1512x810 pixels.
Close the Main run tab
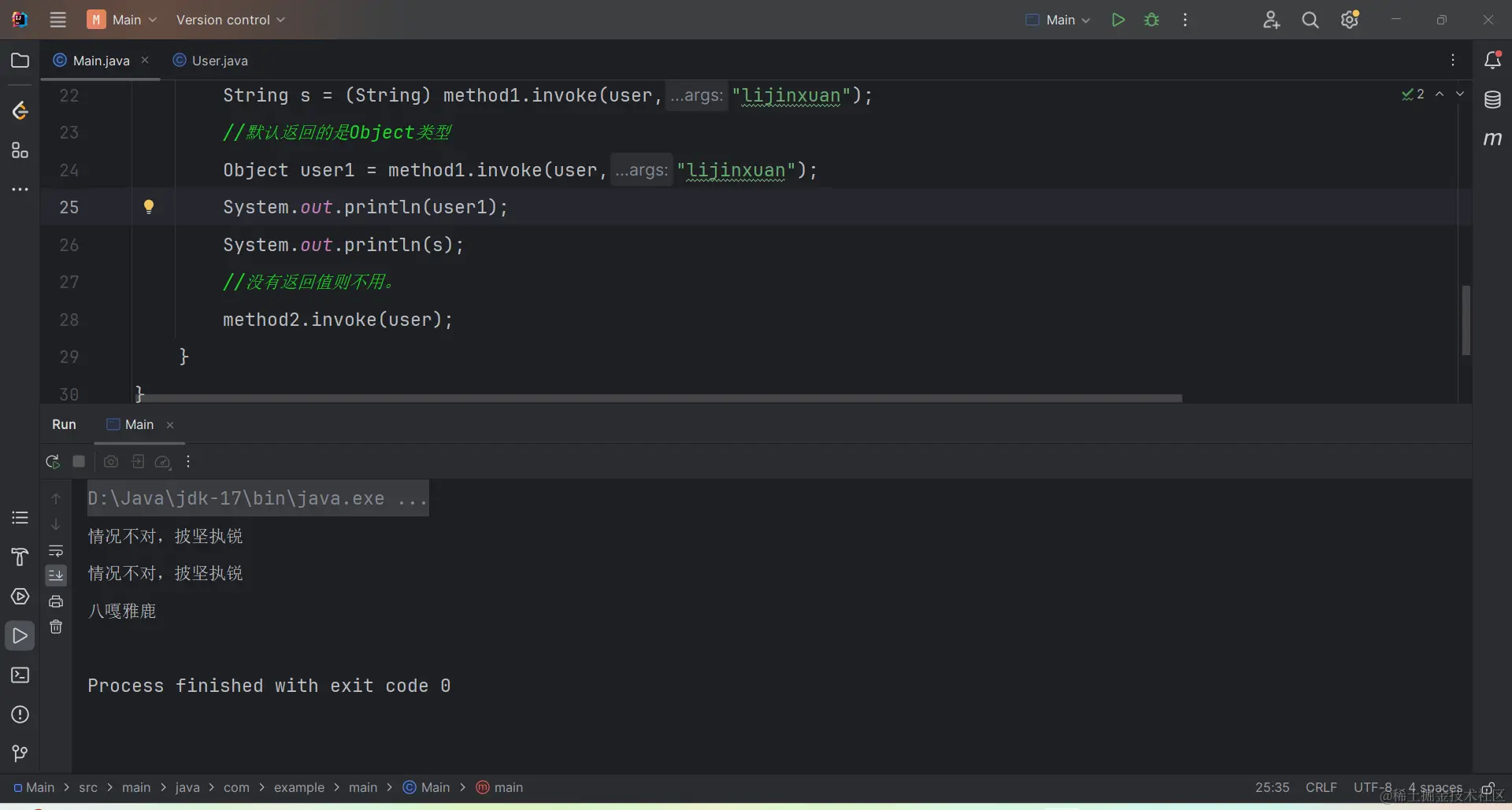170,425
